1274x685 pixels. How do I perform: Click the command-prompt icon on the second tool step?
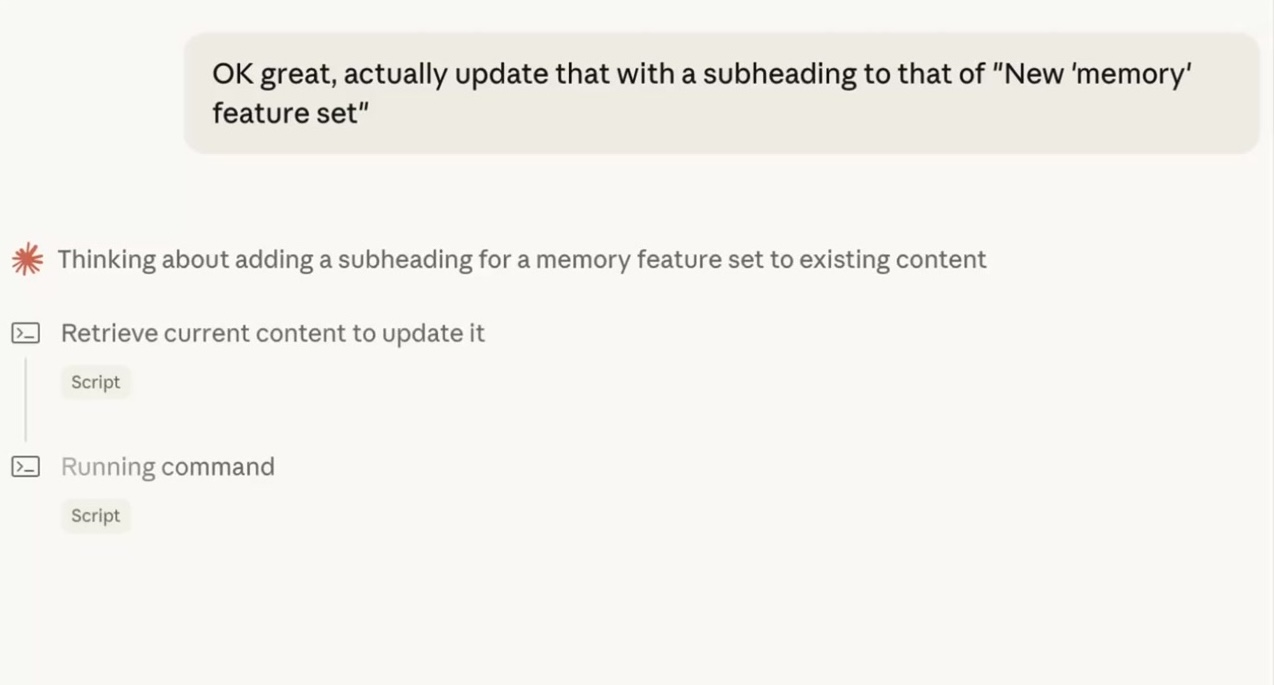(x=25, y=466)
